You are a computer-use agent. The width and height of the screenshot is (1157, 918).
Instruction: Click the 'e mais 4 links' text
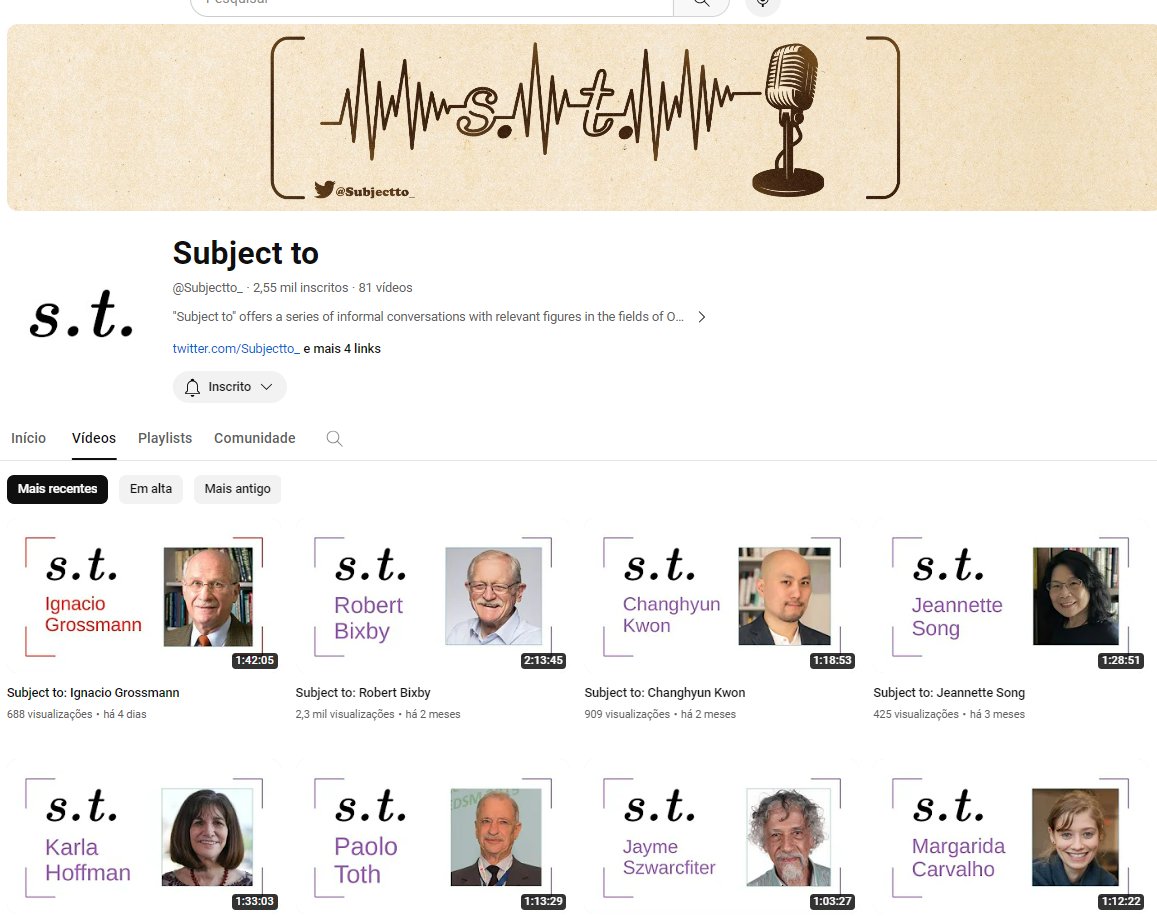[x=342, y=348]
